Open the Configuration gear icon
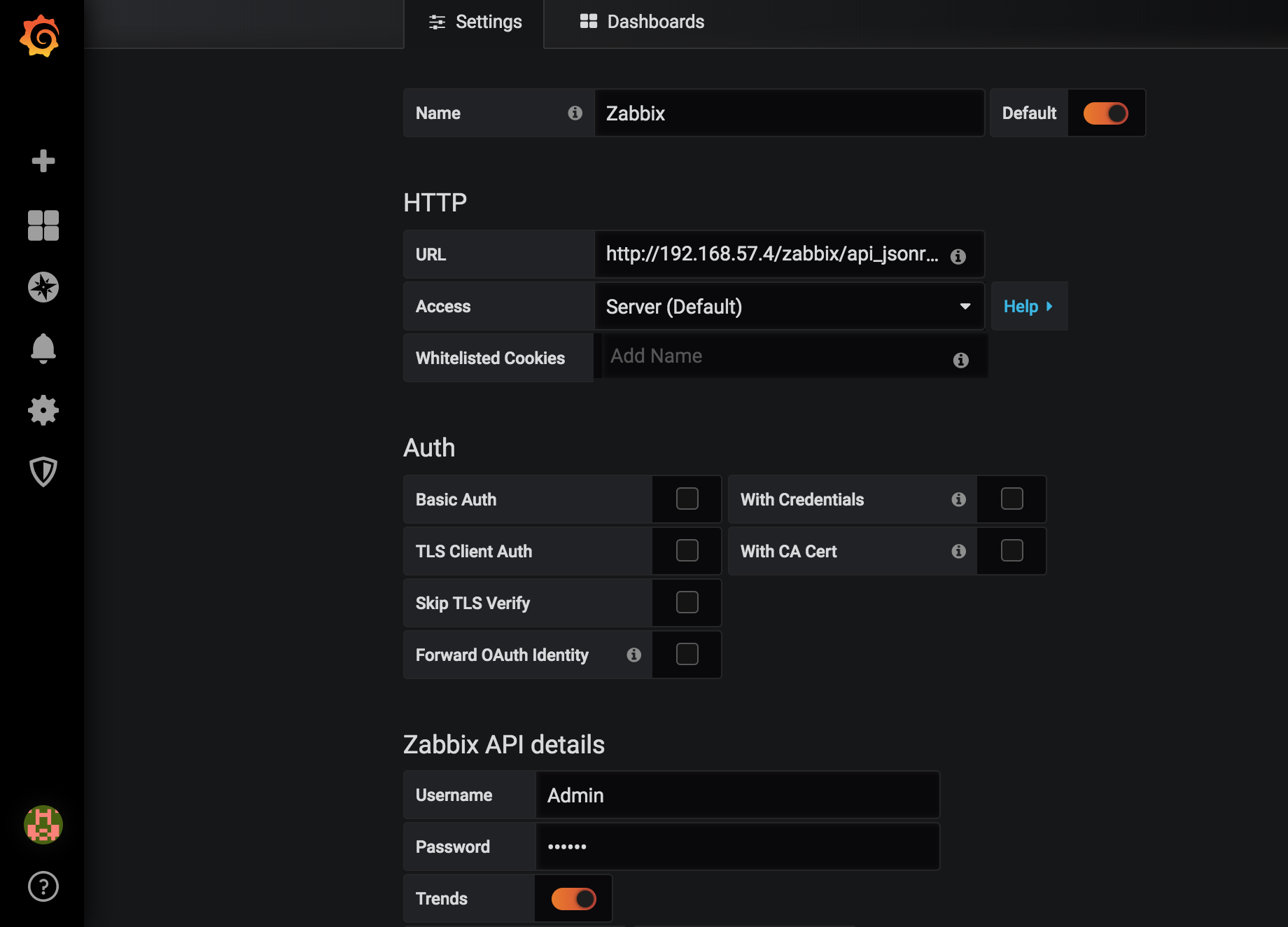The height and width of the screenshot is (927, 1288). tap(43, 410)
